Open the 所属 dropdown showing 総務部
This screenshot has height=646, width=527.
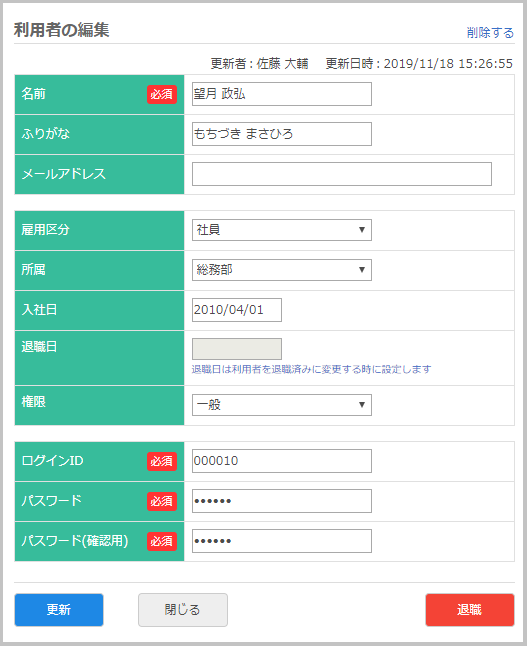[x=281, y=270]
